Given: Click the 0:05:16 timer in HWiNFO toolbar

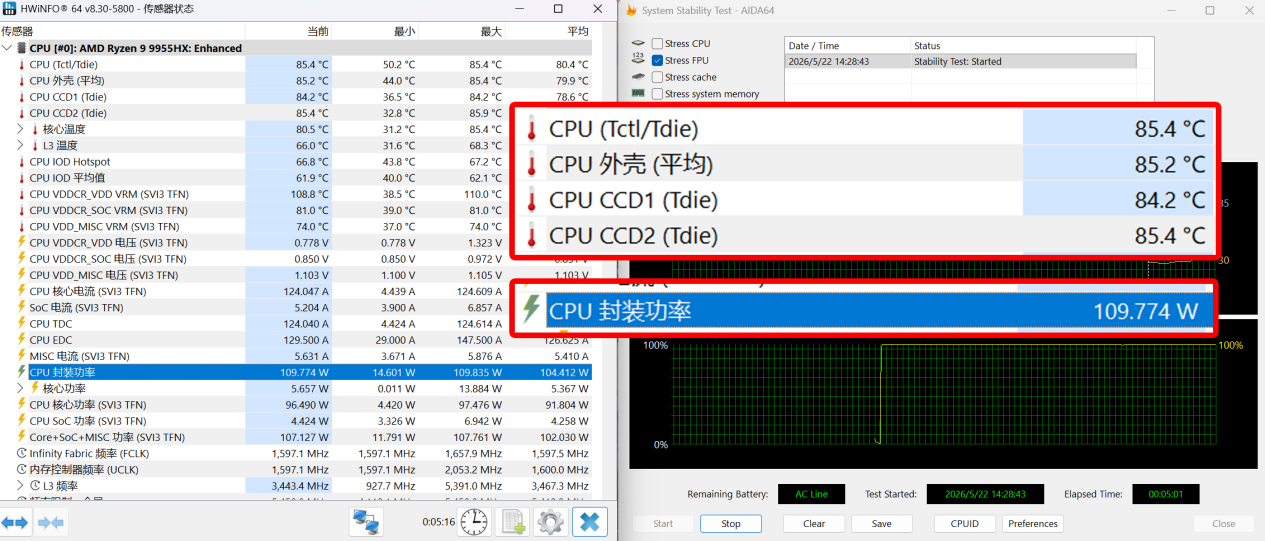Looking at the screenshot, I should click(439, 521).
